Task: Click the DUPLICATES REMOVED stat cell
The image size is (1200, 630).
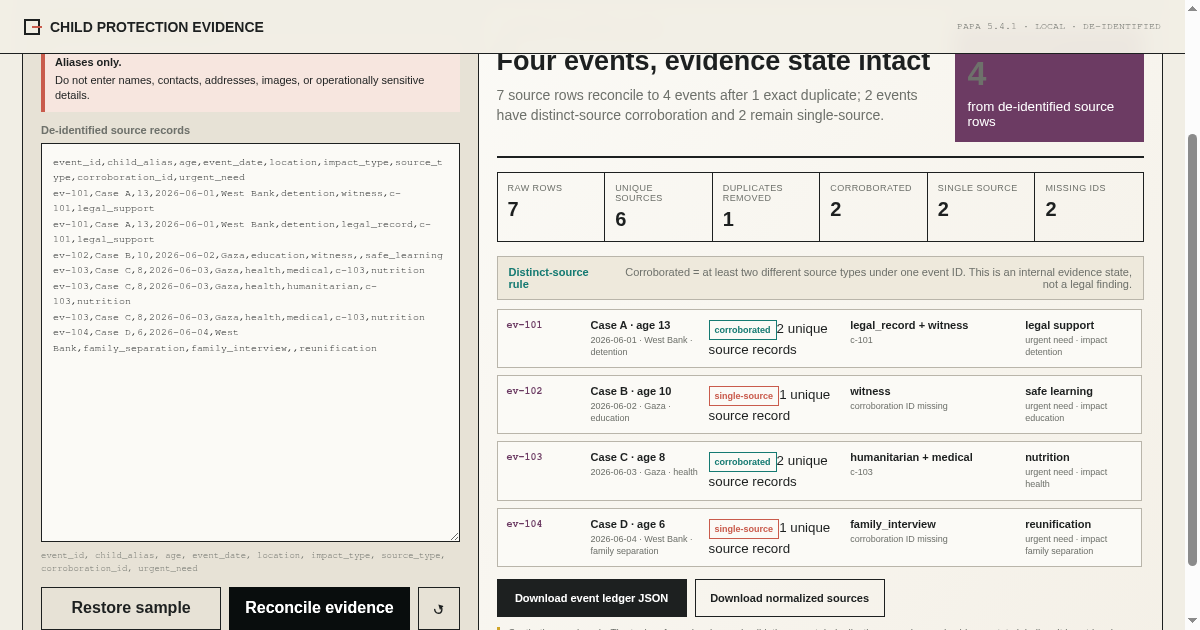Action: click(x=766, y=207)
